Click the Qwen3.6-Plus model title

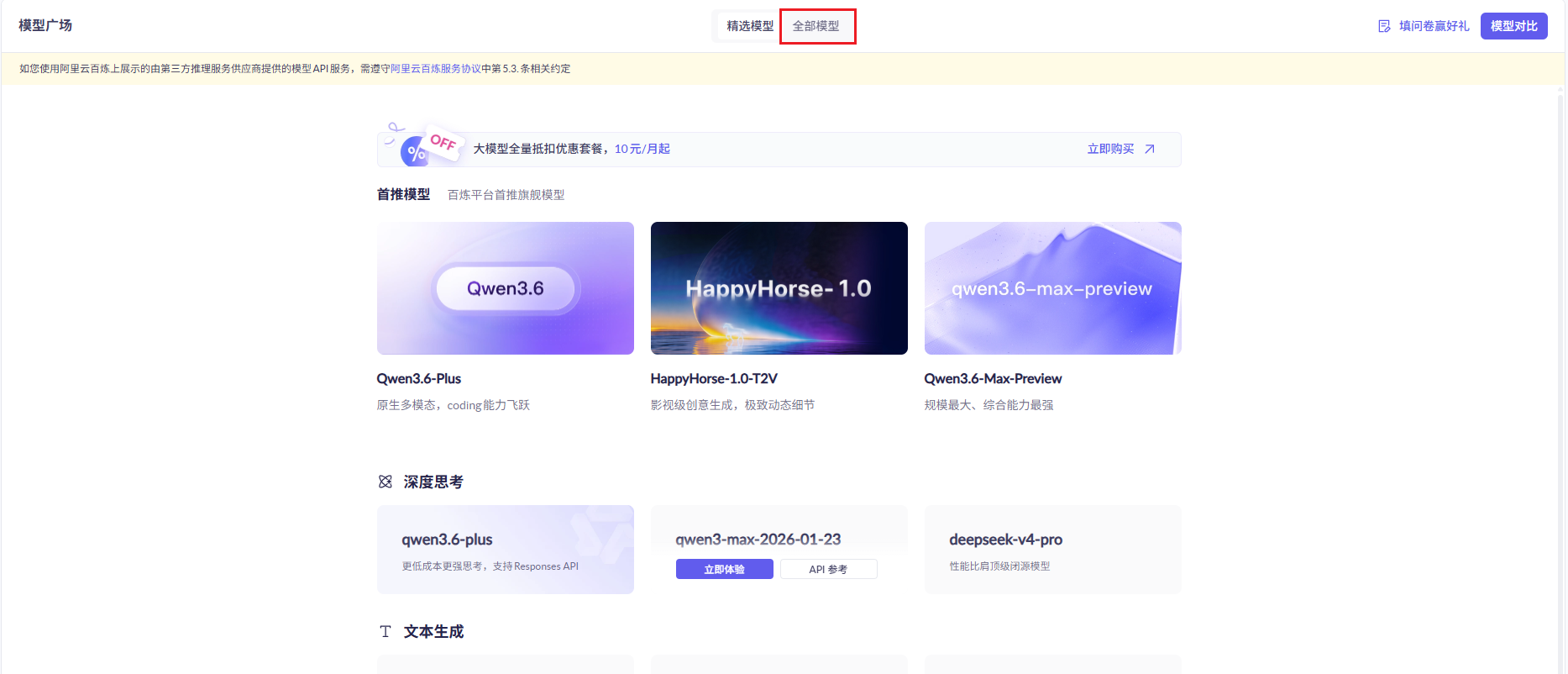pos(418,379)
